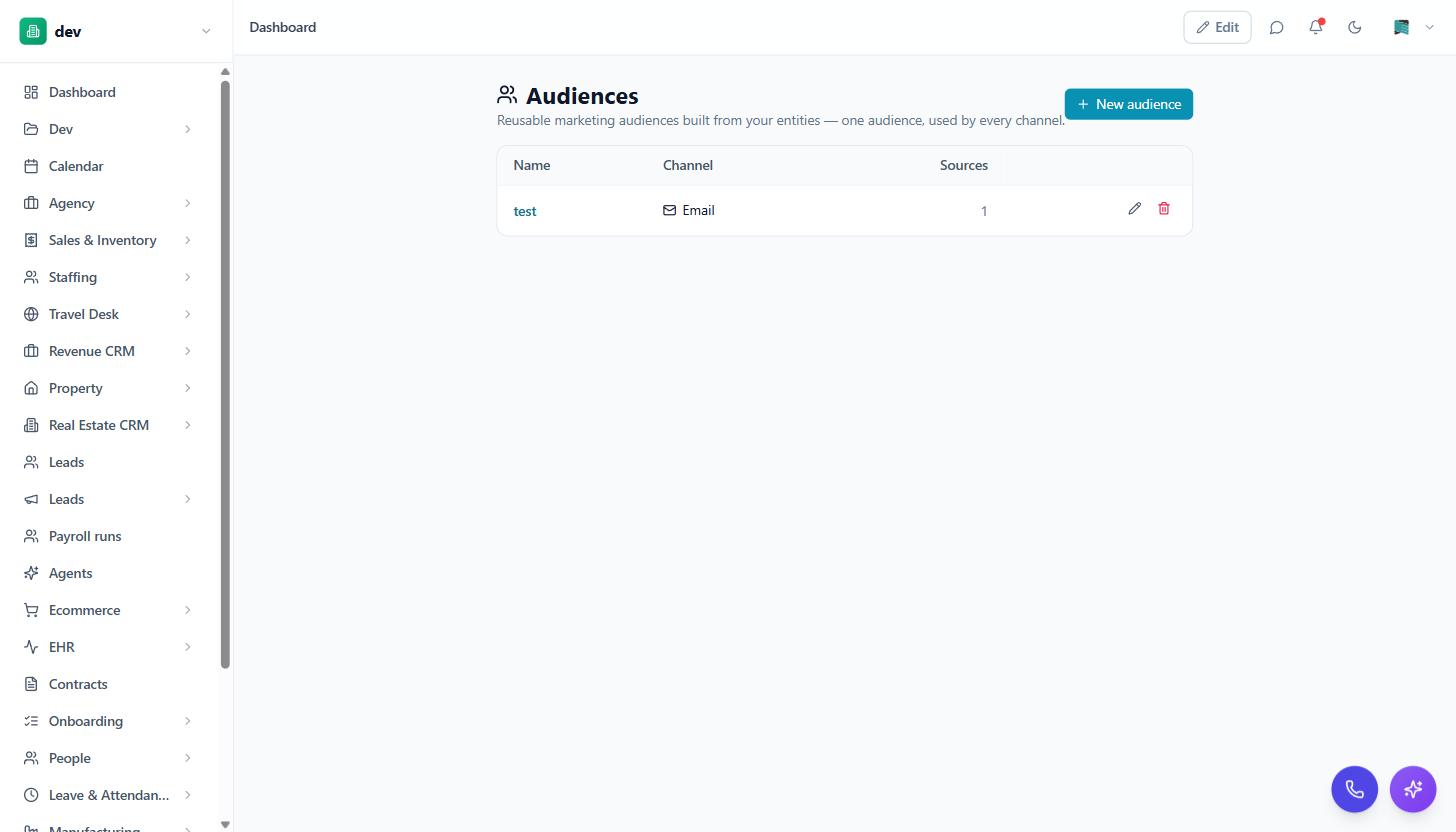
Task: Click the Dashboard breadcrumb in the header
Action: [283, 27]
